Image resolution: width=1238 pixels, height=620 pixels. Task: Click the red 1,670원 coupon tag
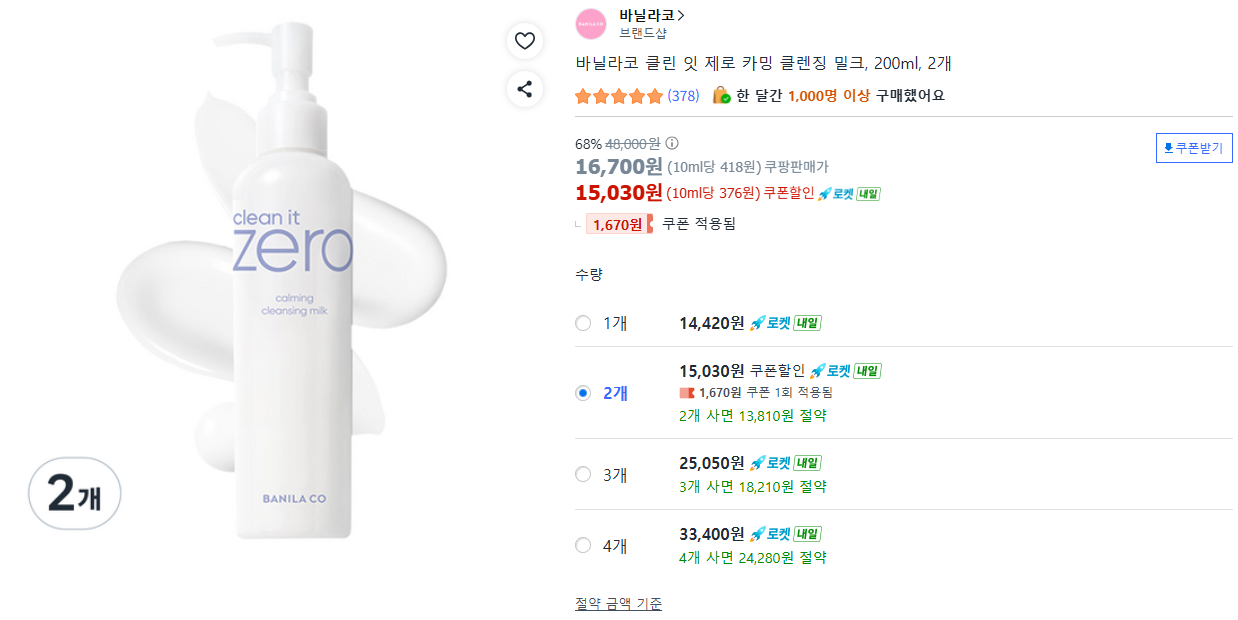618,224
